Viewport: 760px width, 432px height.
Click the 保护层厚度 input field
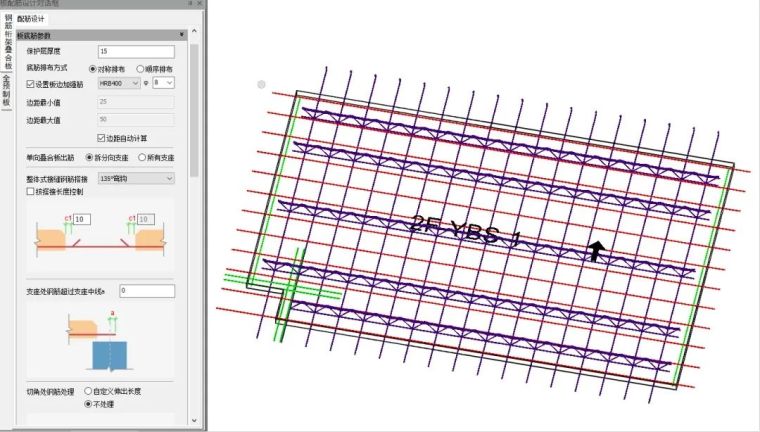click(136, 51)
